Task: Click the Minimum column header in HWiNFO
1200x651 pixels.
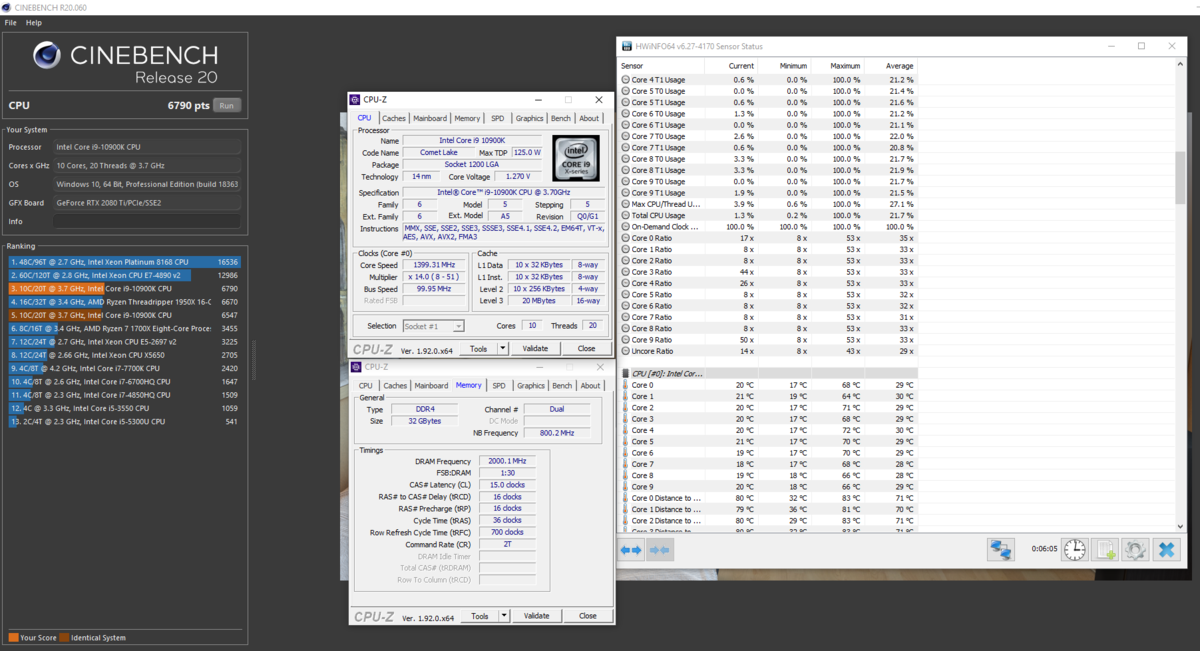Action: (792, 66)
